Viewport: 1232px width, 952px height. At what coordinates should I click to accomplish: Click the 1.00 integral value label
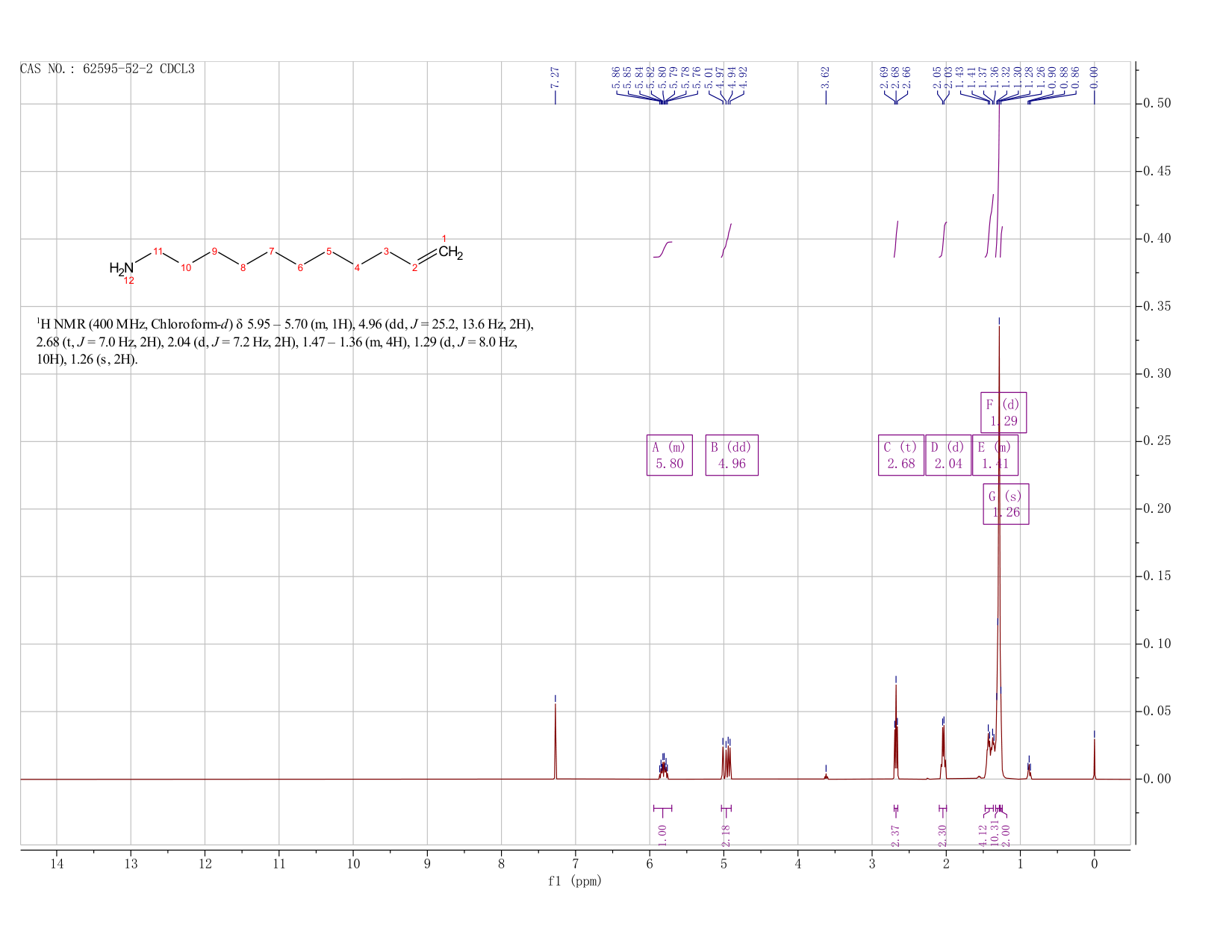click(662, 835)
